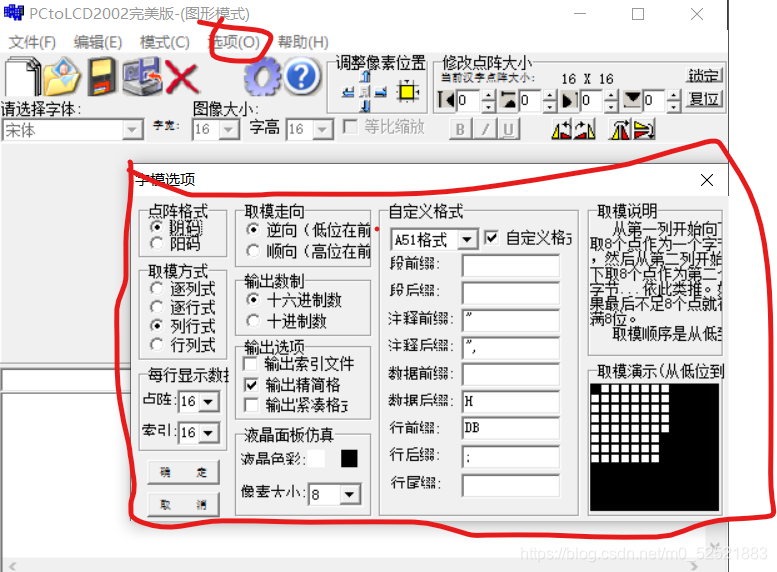
Task: Open the 文件(F) menu
Action: tap(32, 42)
